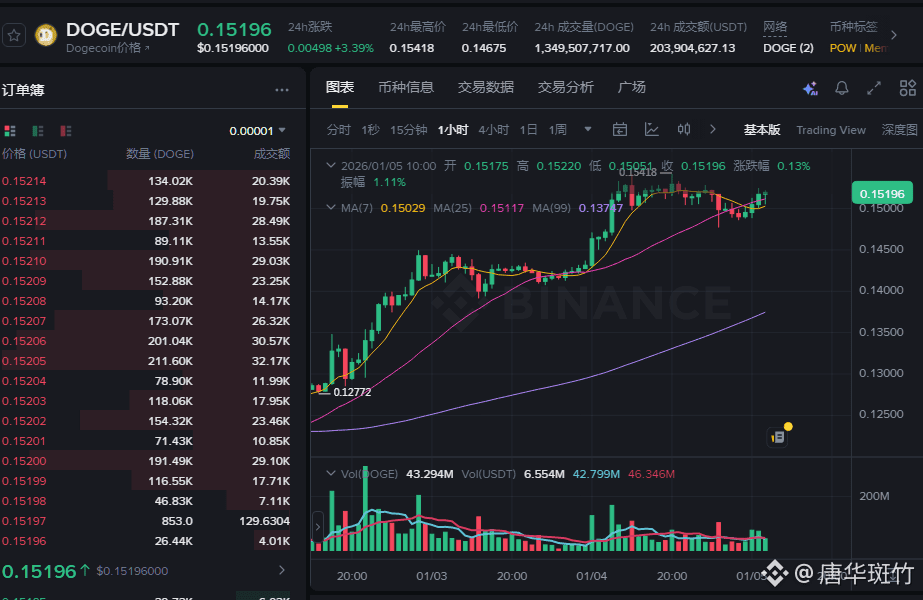Switch to 币种信息 tab
Screen dimensions: 923x600
(x=406, y=88)
